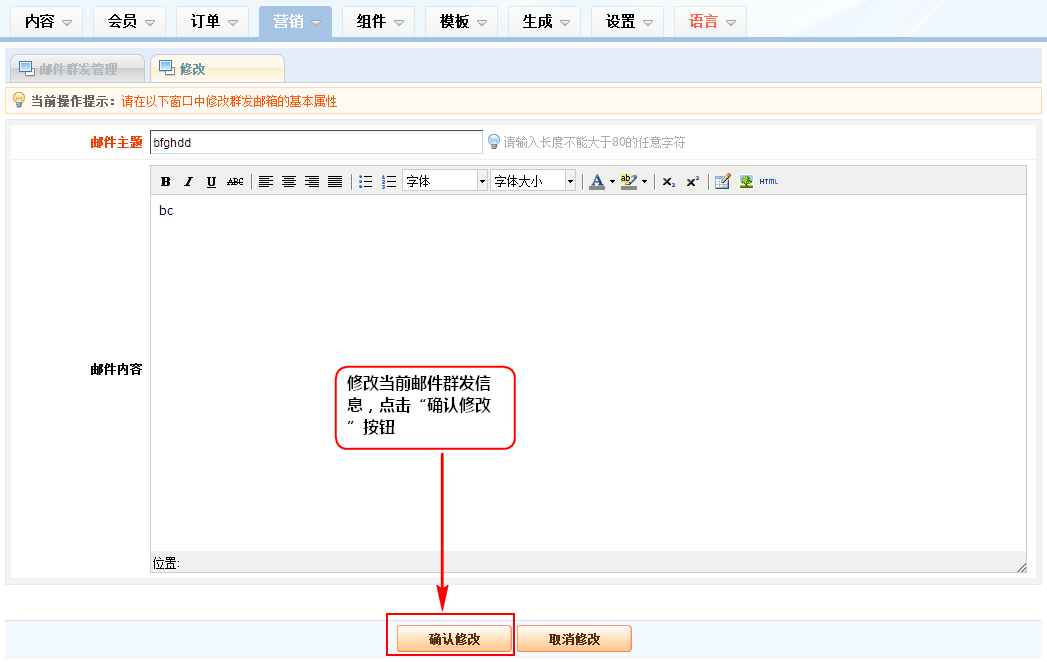Center align the email content
This screenshot has height=662, width=1047.
[x=289, y=181]
